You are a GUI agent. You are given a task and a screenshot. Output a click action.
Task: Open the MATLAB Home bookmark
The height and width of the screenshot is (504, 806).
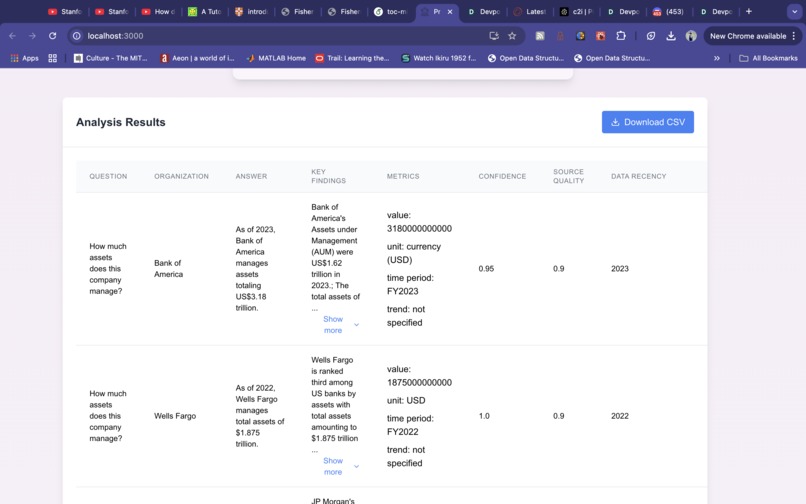pos(276,58)
